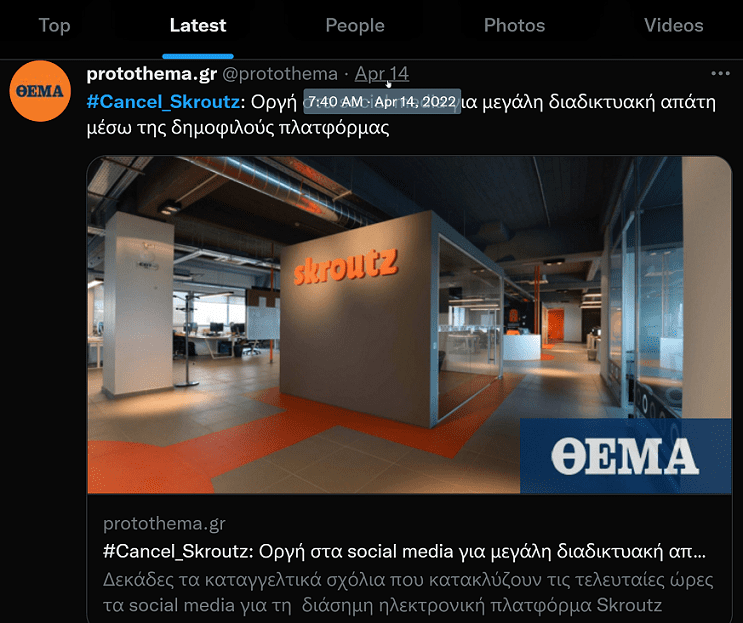Click the protothema.gr domain in link card

point(164,524)
